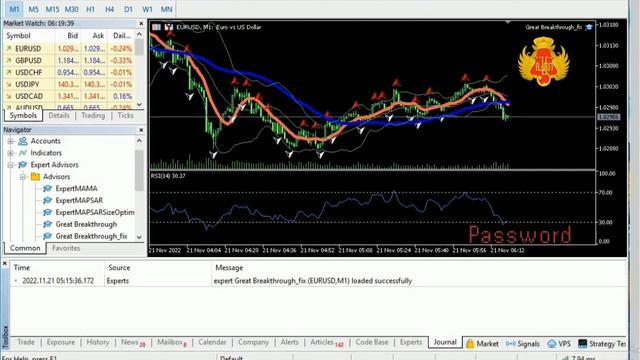Select EURUSD row in Market Watch
This screenshot has height=360, width=640.
click(x=68, y=49)
